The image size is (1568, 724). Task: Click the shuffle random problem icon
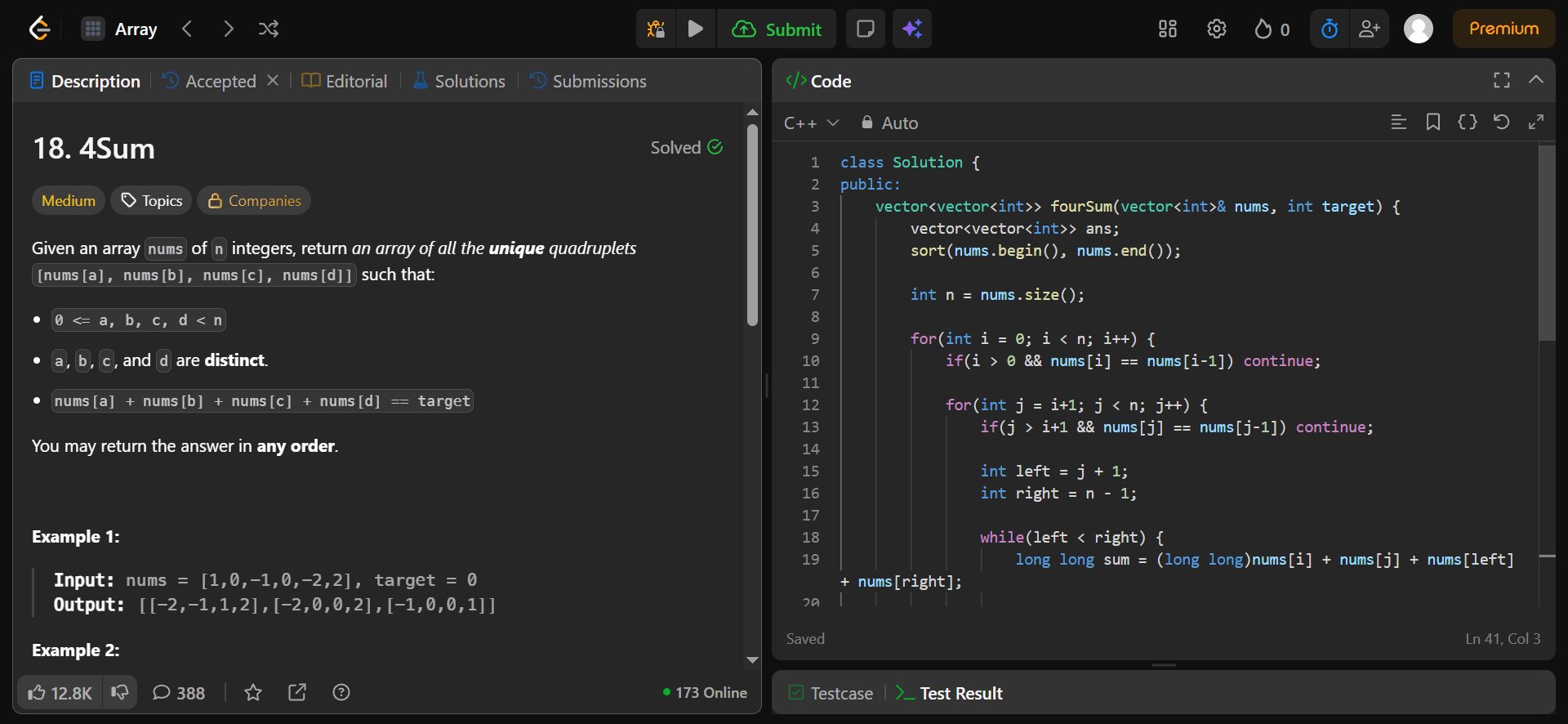(269, 29)
